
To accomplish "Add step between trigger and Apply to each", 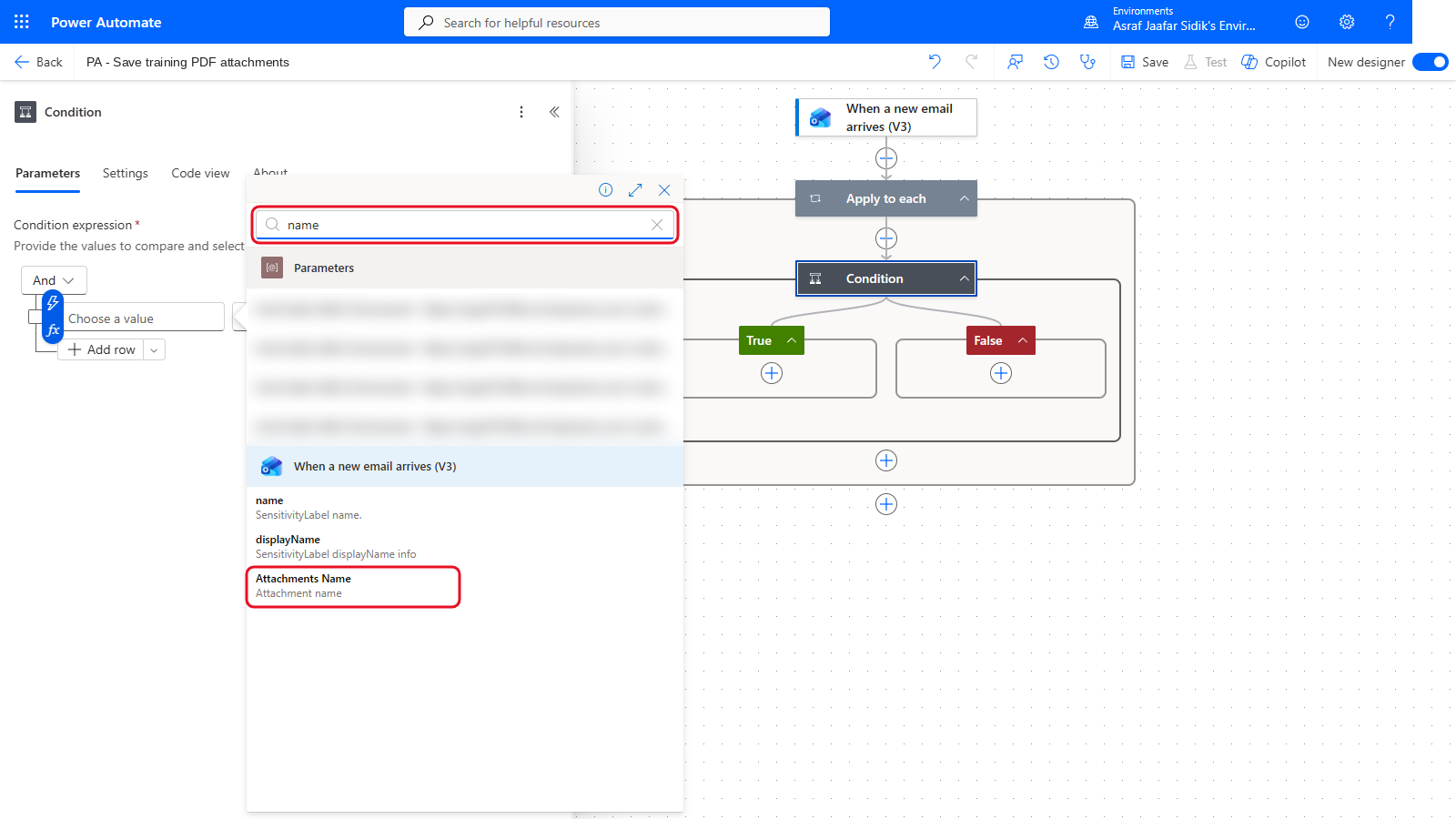I will pyautogui.click(x=886, y=158).
